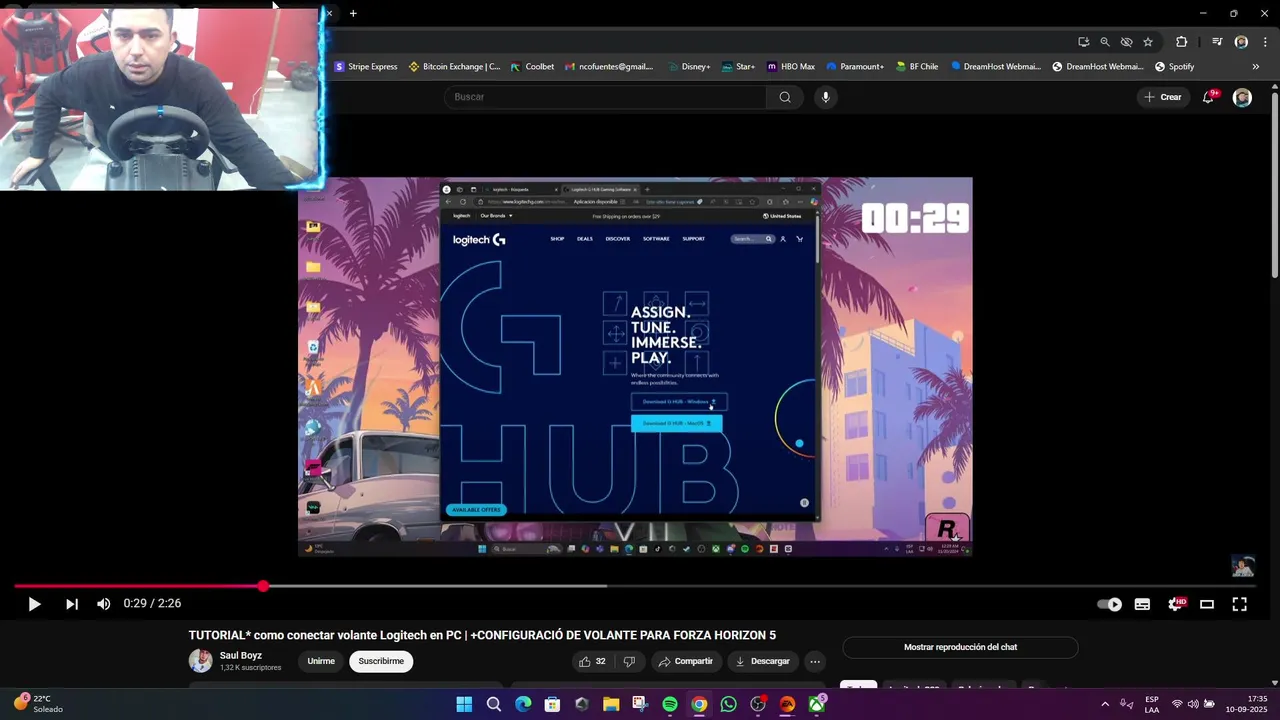Enter fullscreen mode
1280x720 pixels.
[1239, 604]
